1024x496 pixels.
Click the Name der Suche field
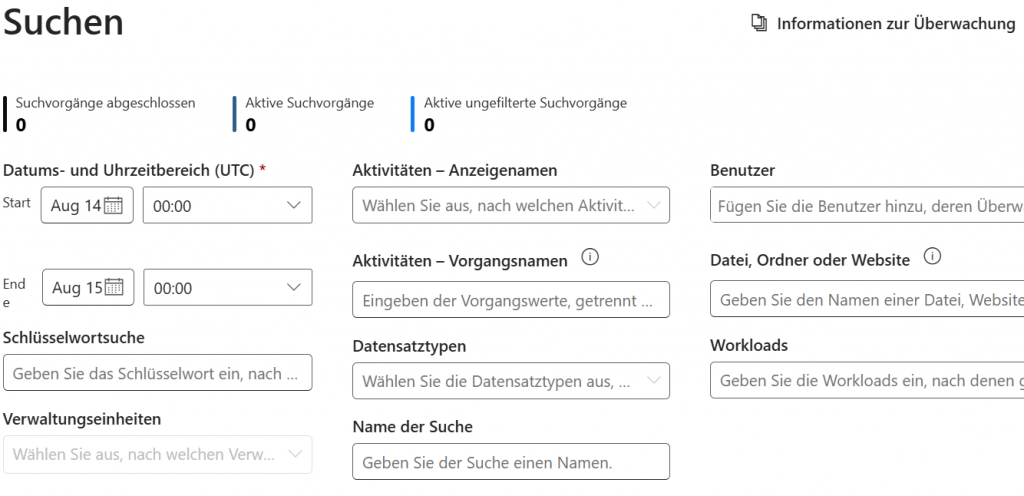click(510, 462)
